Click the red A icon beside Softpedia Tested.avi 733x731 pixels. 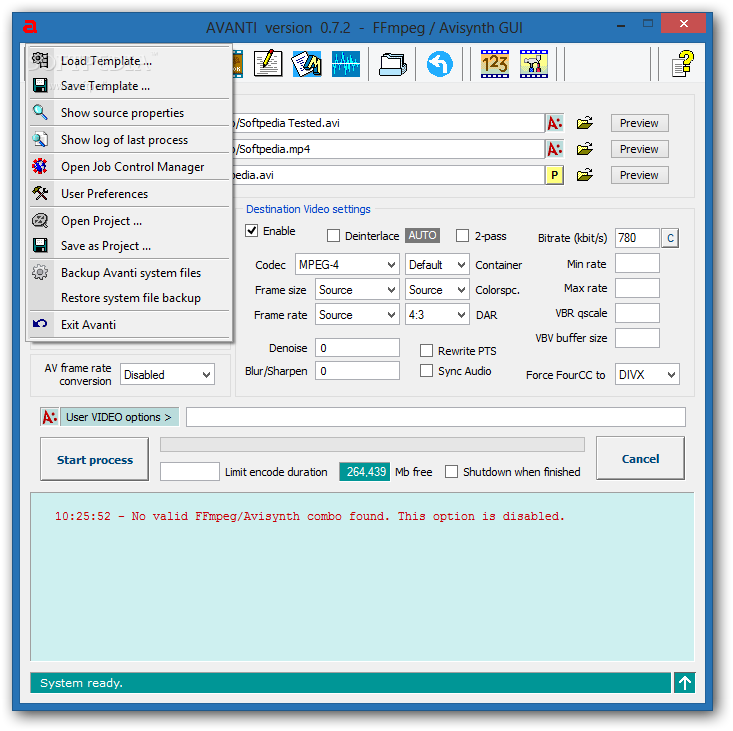pos(554,123)
